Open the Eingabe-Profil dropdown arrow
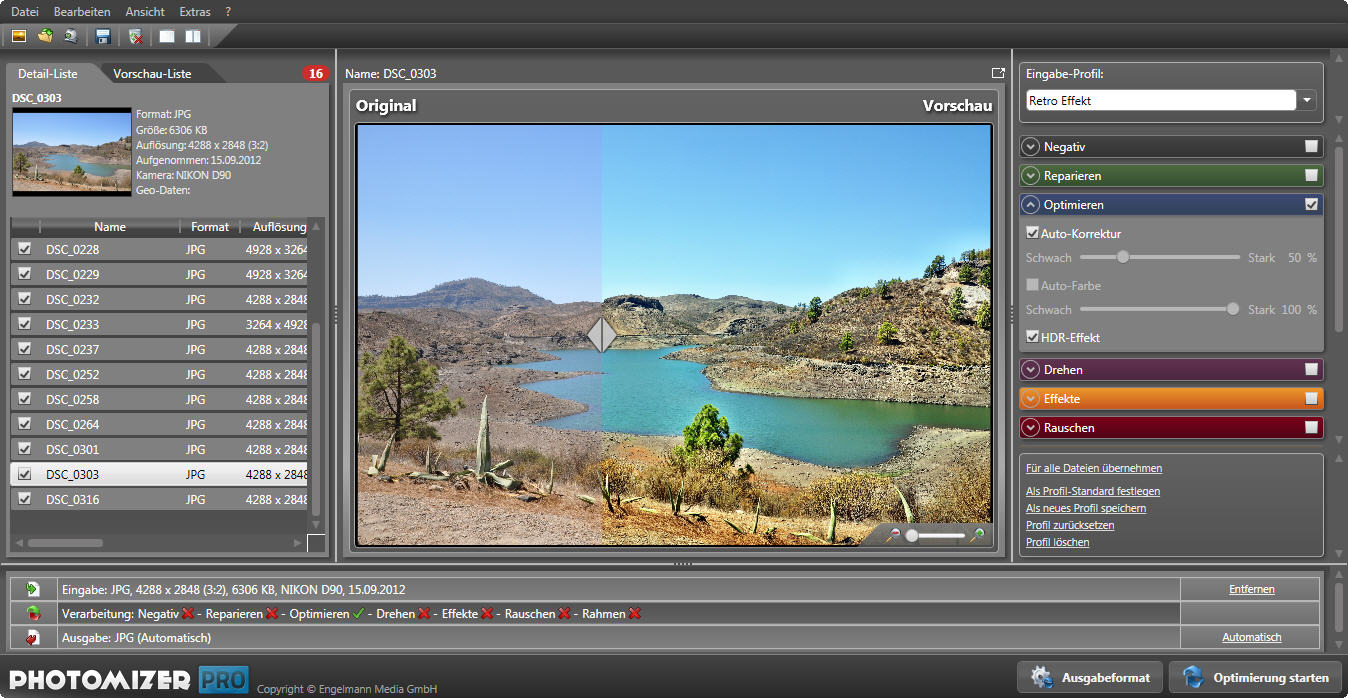This screenshot has height=698, width=1348. tap(1307, 101)
